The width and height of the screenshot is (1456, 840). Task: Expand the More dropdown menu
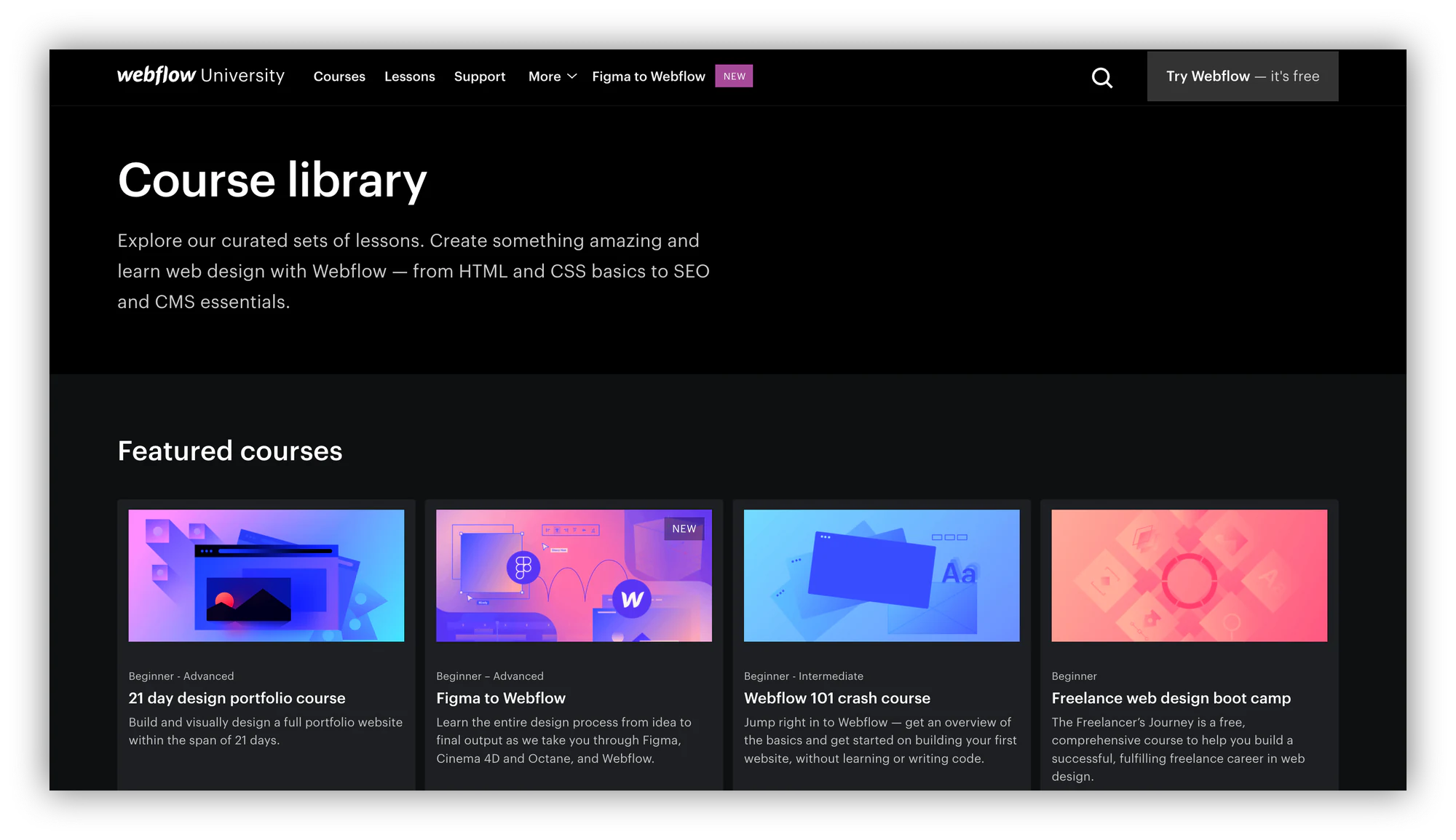point(553,76)
